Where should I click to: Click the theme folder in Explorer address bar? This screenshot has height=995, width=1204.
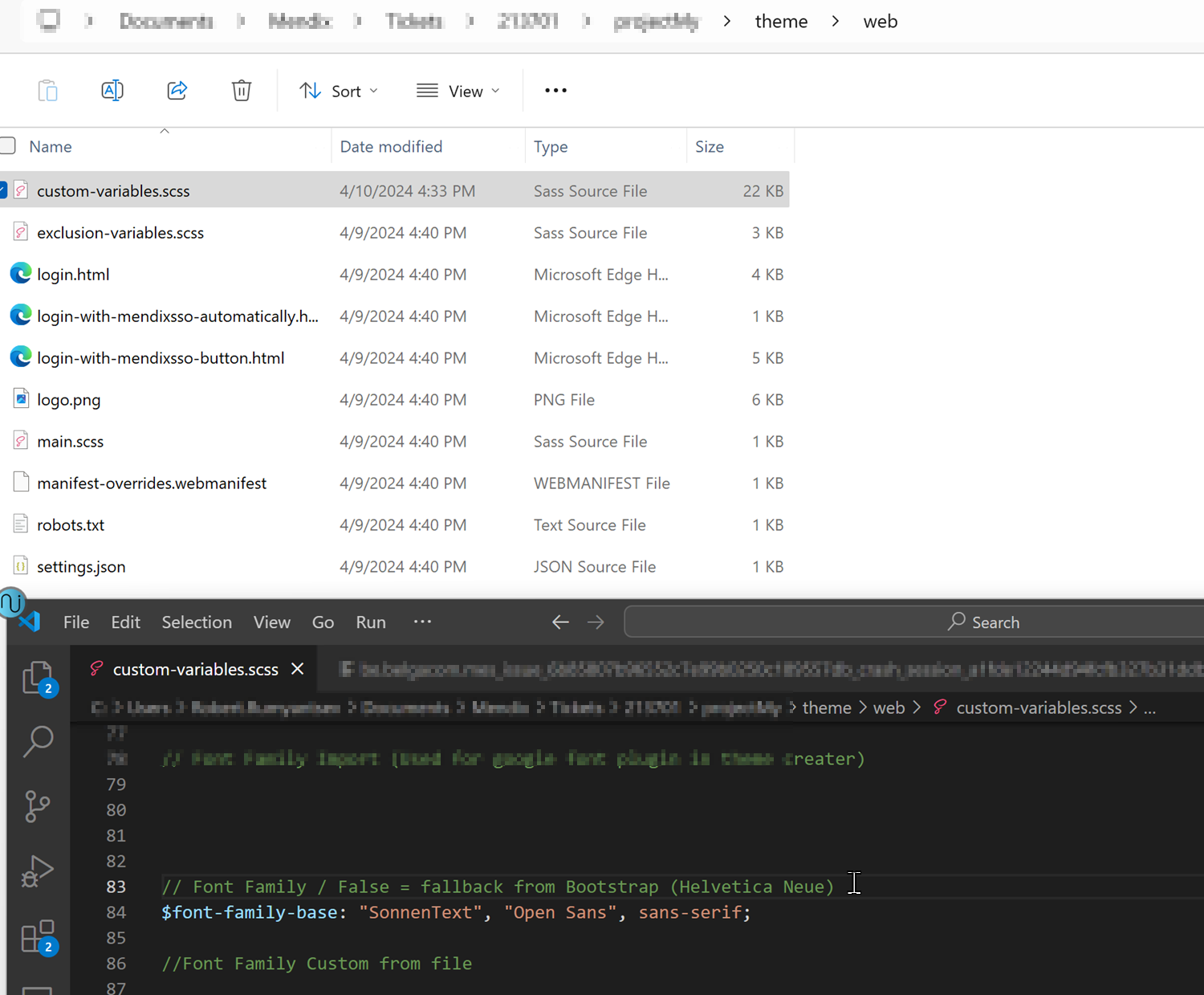[781, 22]
